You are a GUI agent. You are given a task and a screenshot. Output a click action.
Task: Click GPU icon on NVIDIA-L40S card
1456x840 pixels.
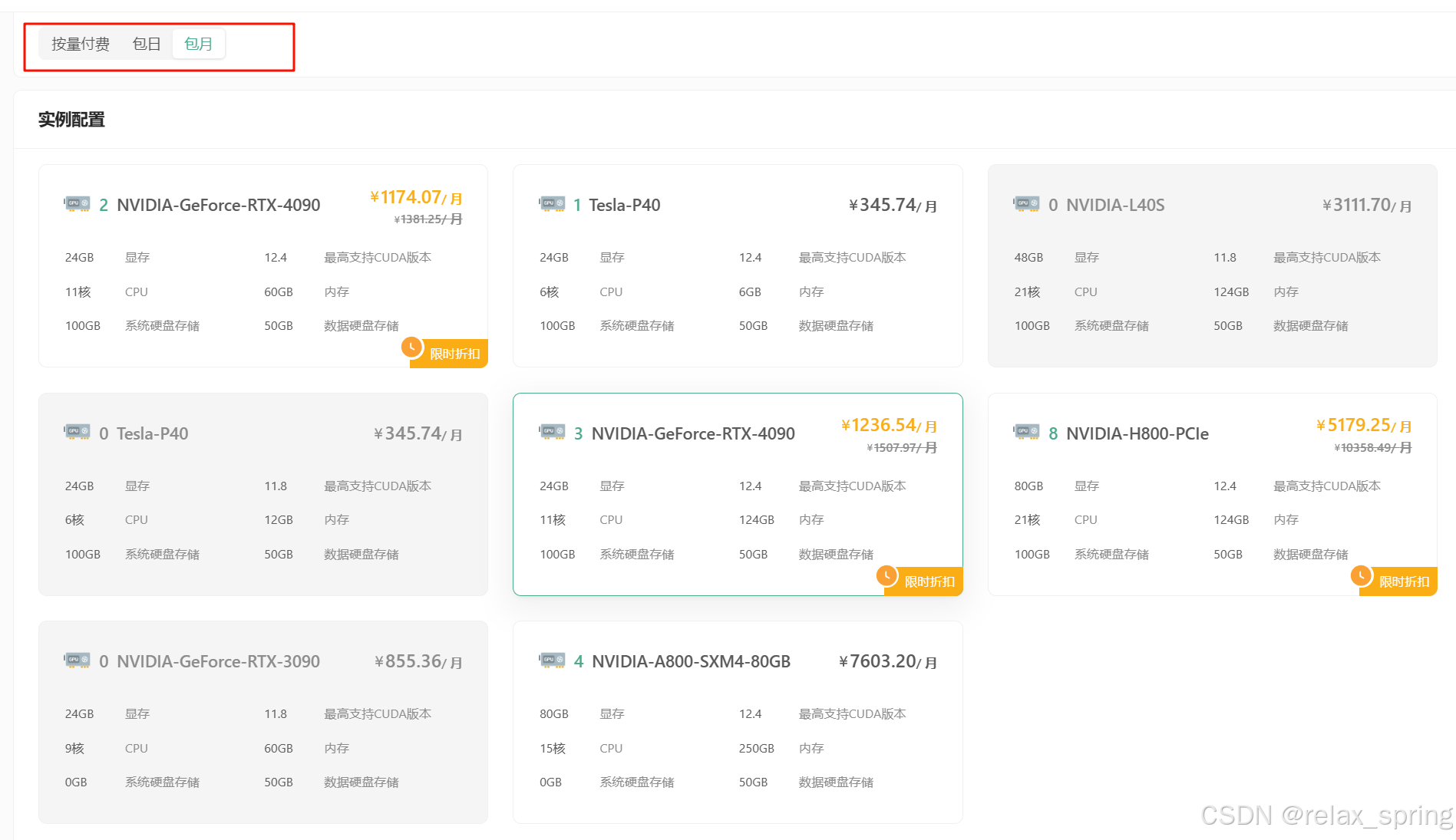[1026, 204]
